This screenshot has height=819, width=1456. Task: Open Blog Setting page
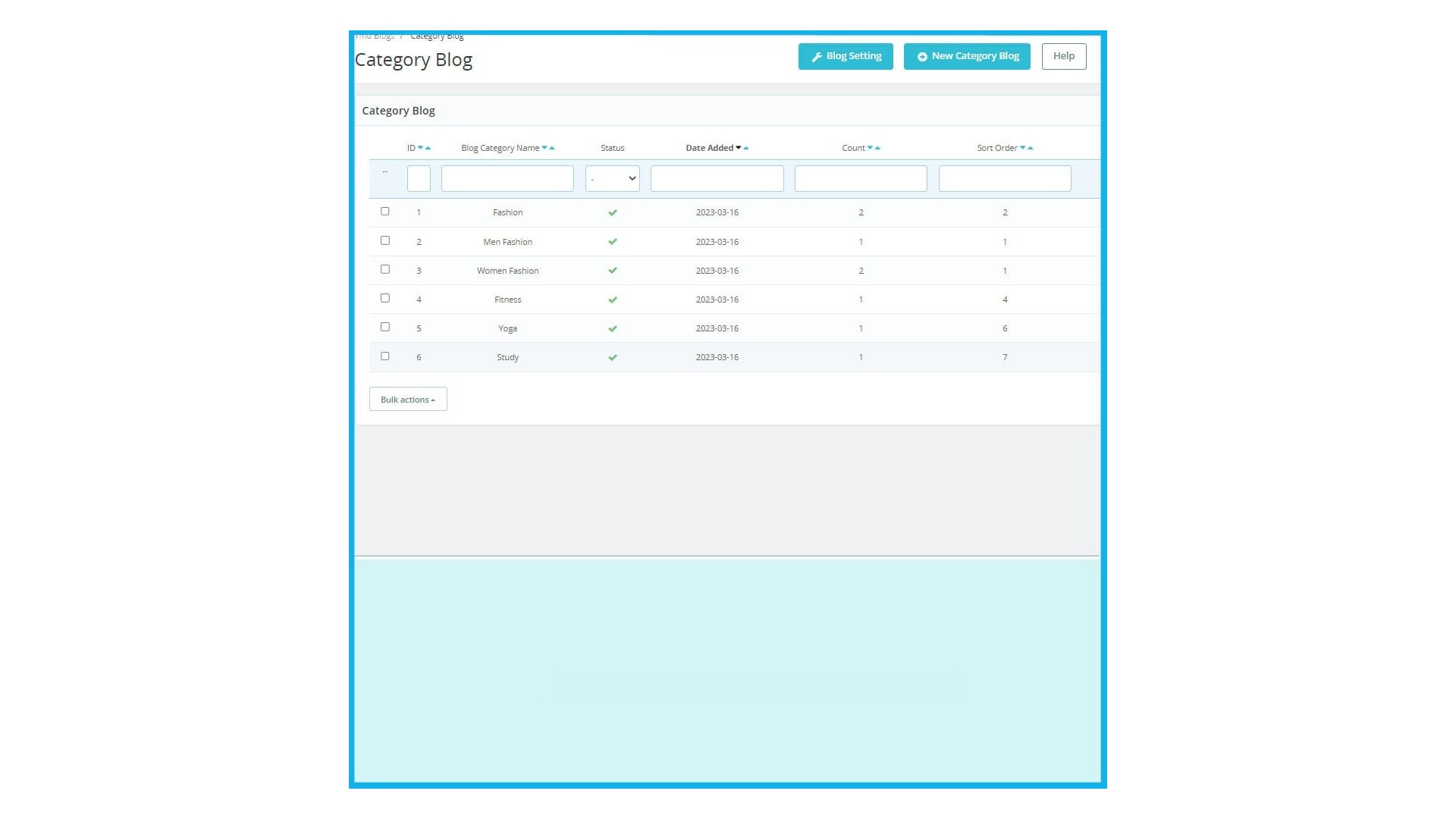click(846, 56)
